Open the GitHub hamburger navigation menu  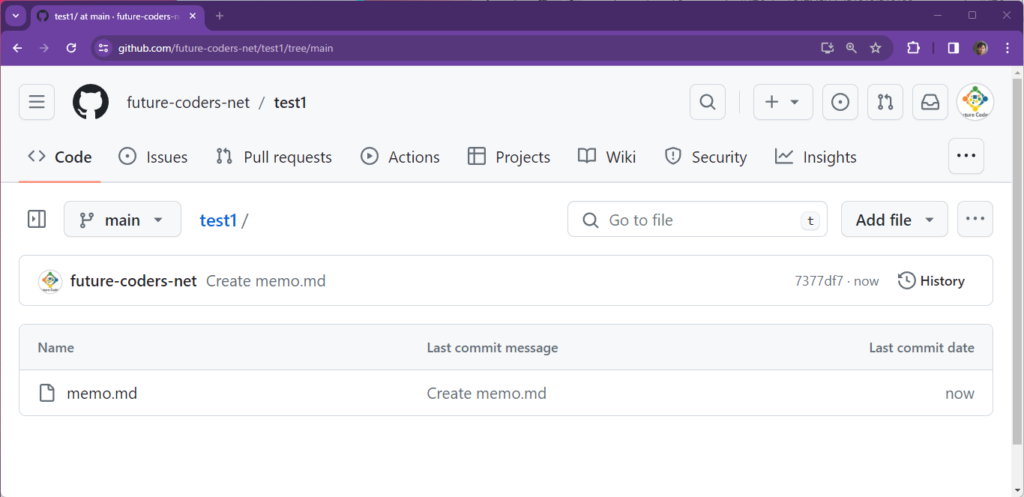click(37, 102)
